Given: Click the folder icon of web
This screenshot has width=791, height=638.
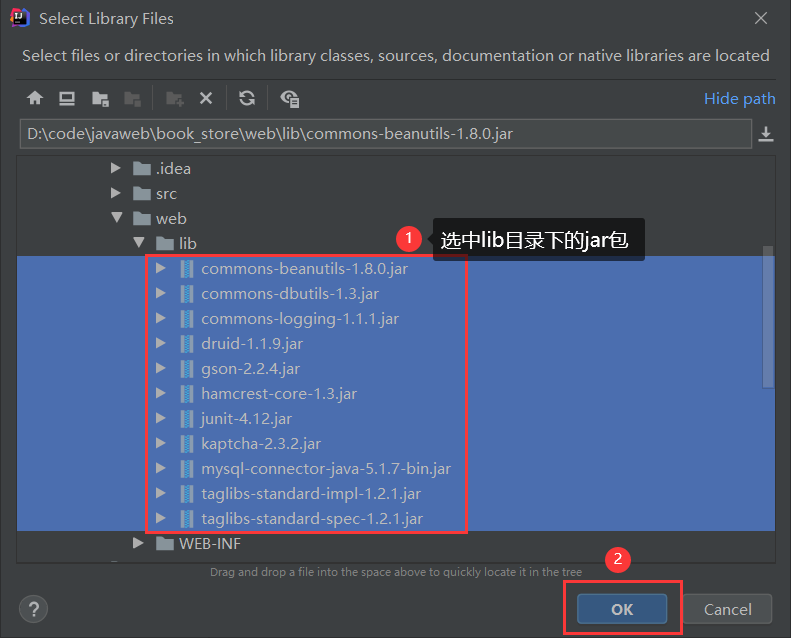Looking at the screenshot, I should [142, 218].
